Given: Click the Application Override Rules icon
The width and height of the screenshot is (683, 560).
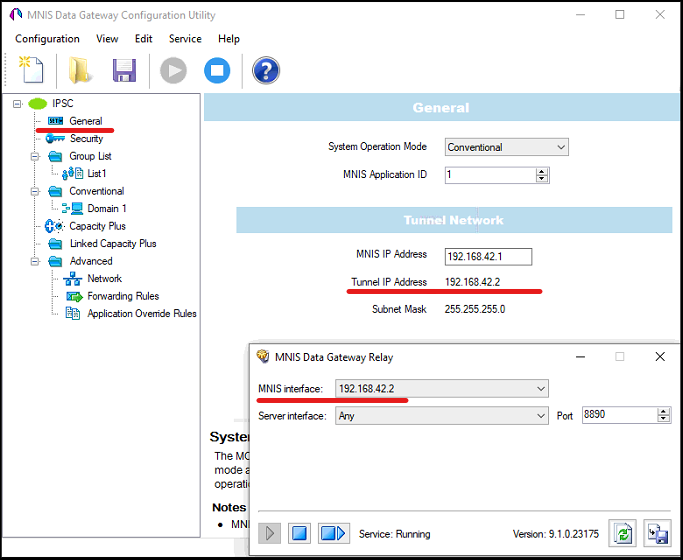Looking at the screenshot, I should point(72,314).
